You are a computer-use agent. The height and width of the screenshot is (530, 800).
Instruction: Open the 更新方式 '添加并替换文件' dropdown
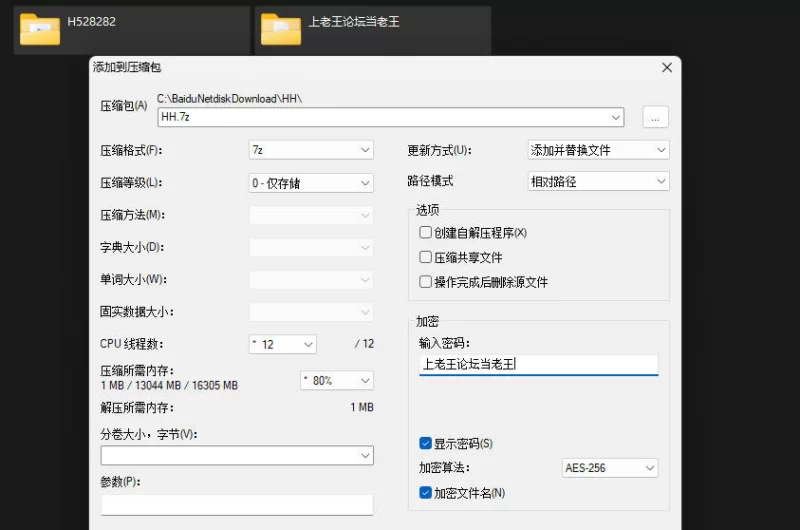pyautogui.click(x=598, y=150)
